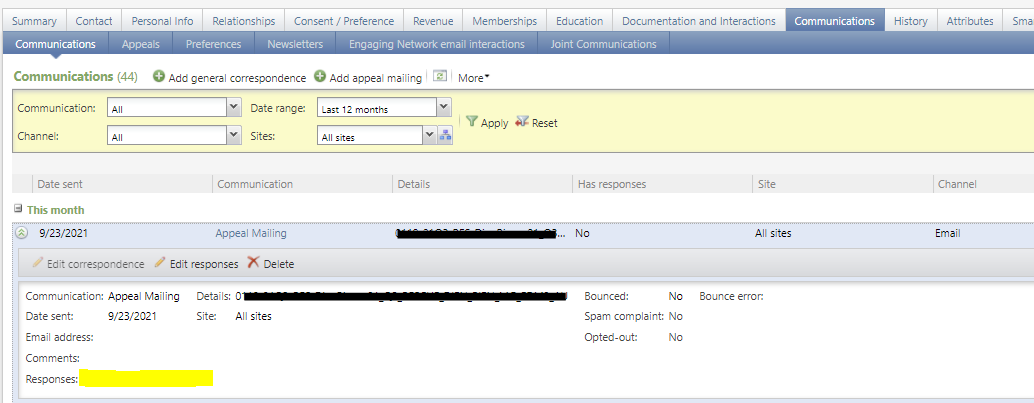
Task: Sort by the Details column header
Action: point(483,184)
